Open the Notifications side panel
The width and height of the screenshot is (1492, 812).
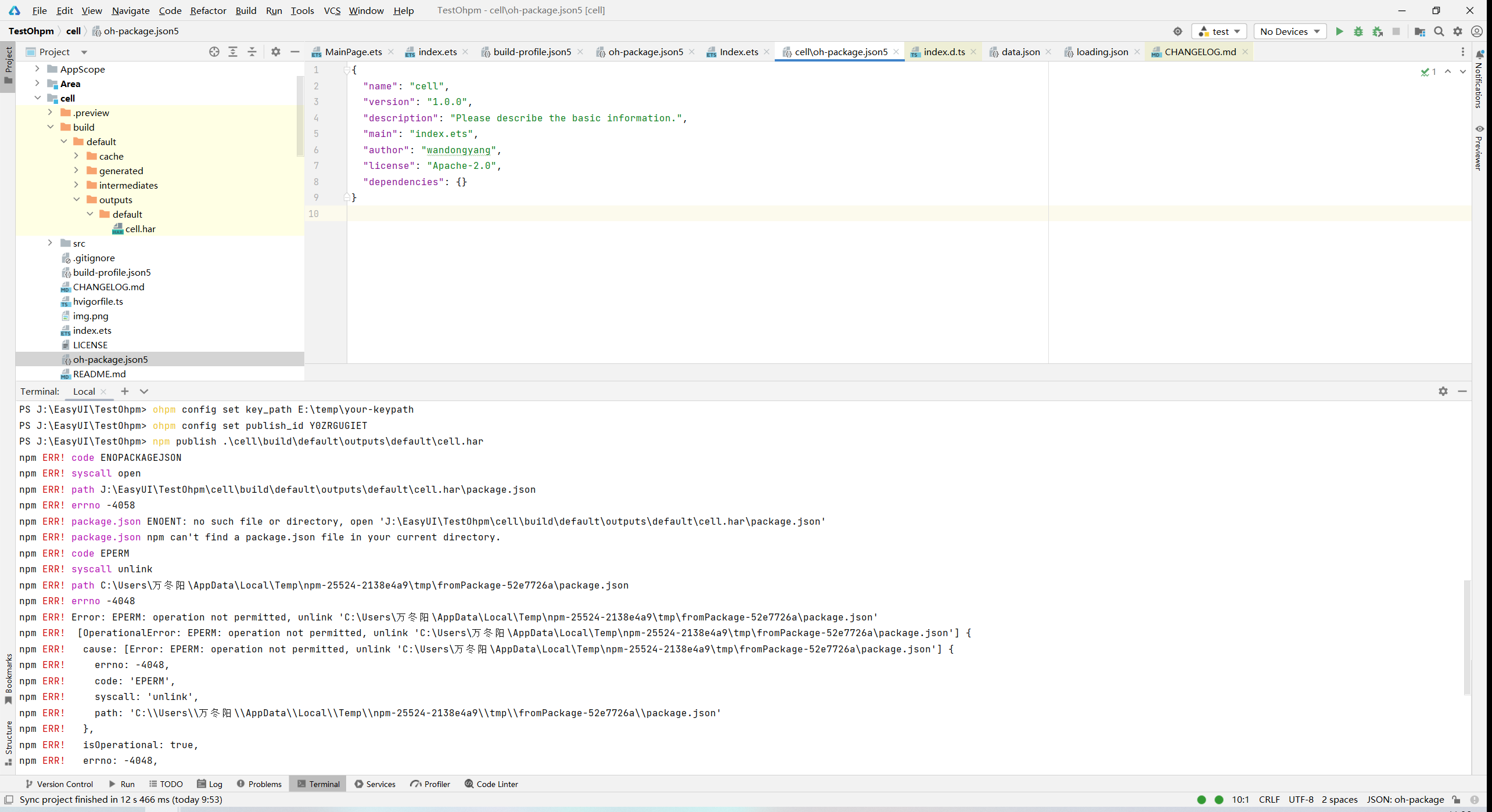pyautogui.click(x=1479, y=79)
